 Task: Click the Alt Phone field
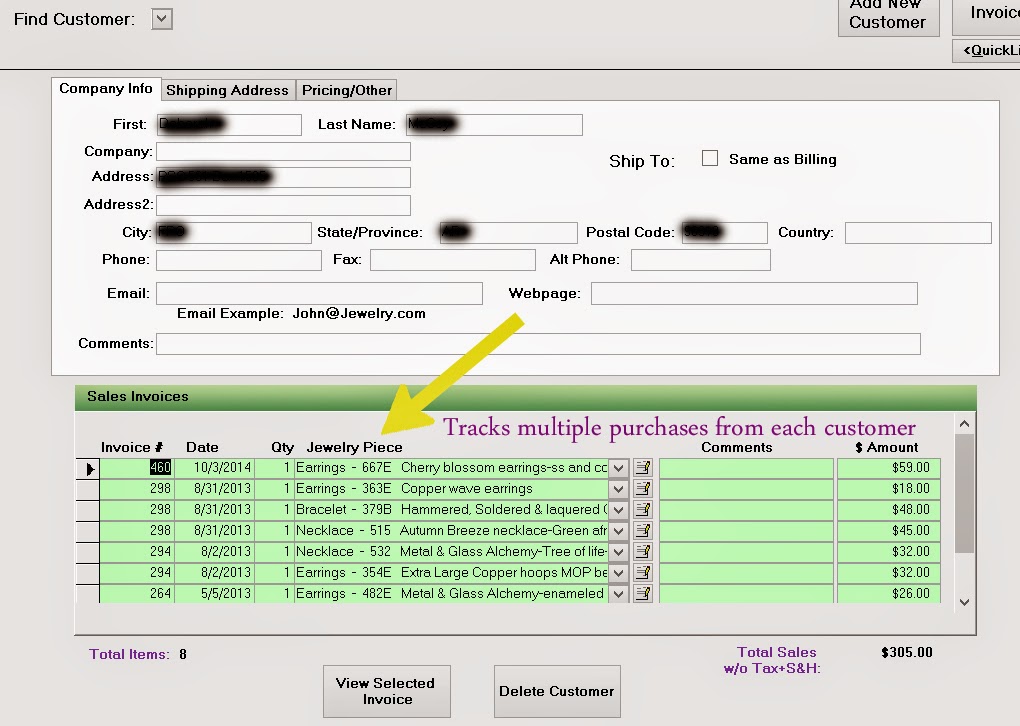pos(701,260)
